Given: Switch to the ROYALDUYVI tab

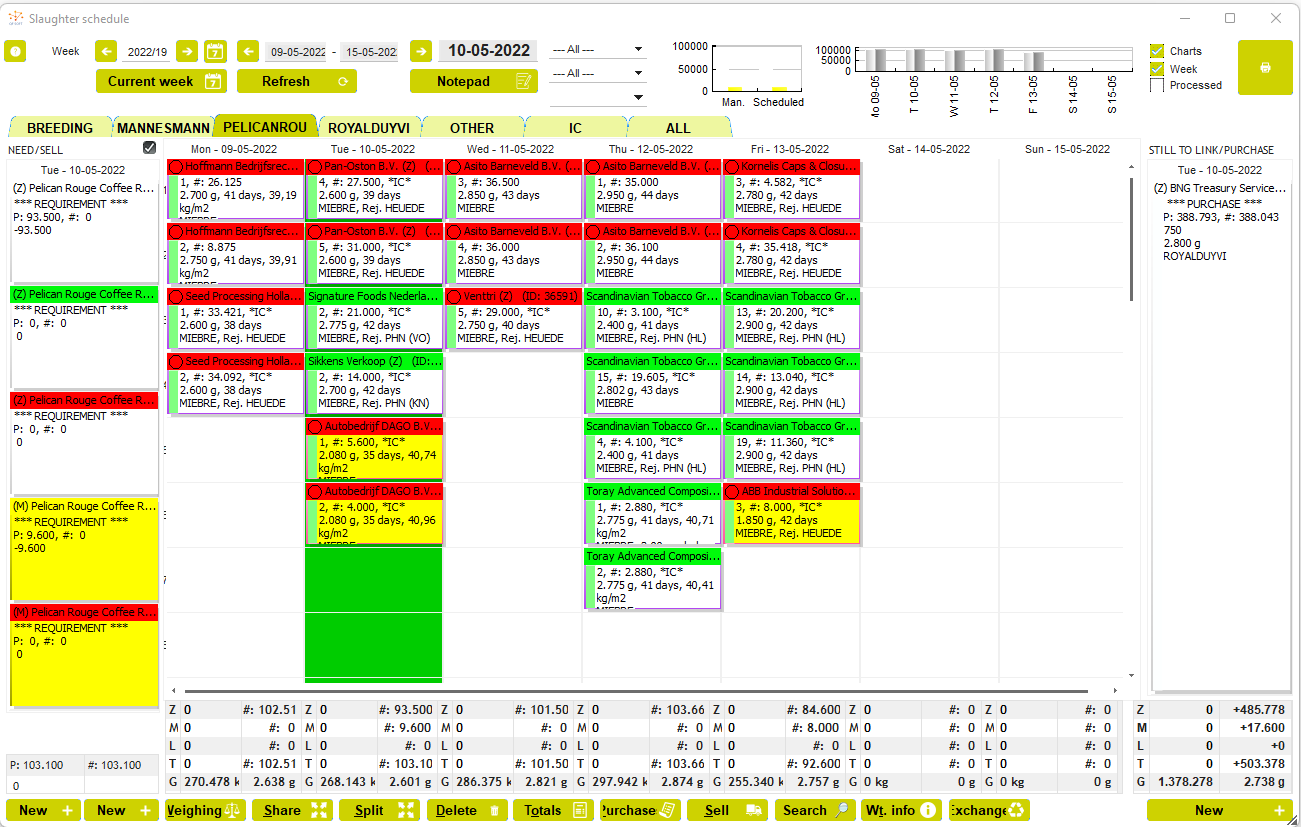Looking at the screenshot, I should pyautogui.click(x=369, y=128).
